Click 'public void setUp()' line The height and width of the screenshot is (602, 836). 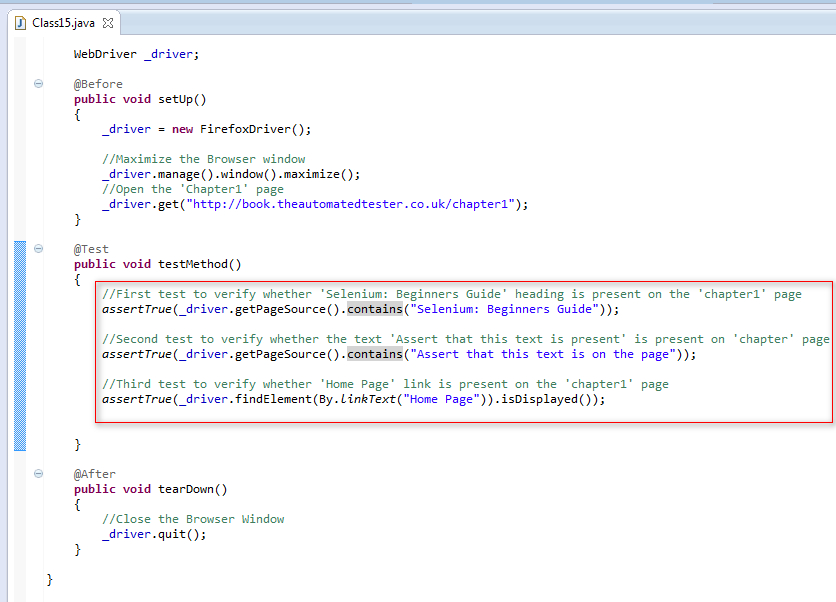[140, 99]
